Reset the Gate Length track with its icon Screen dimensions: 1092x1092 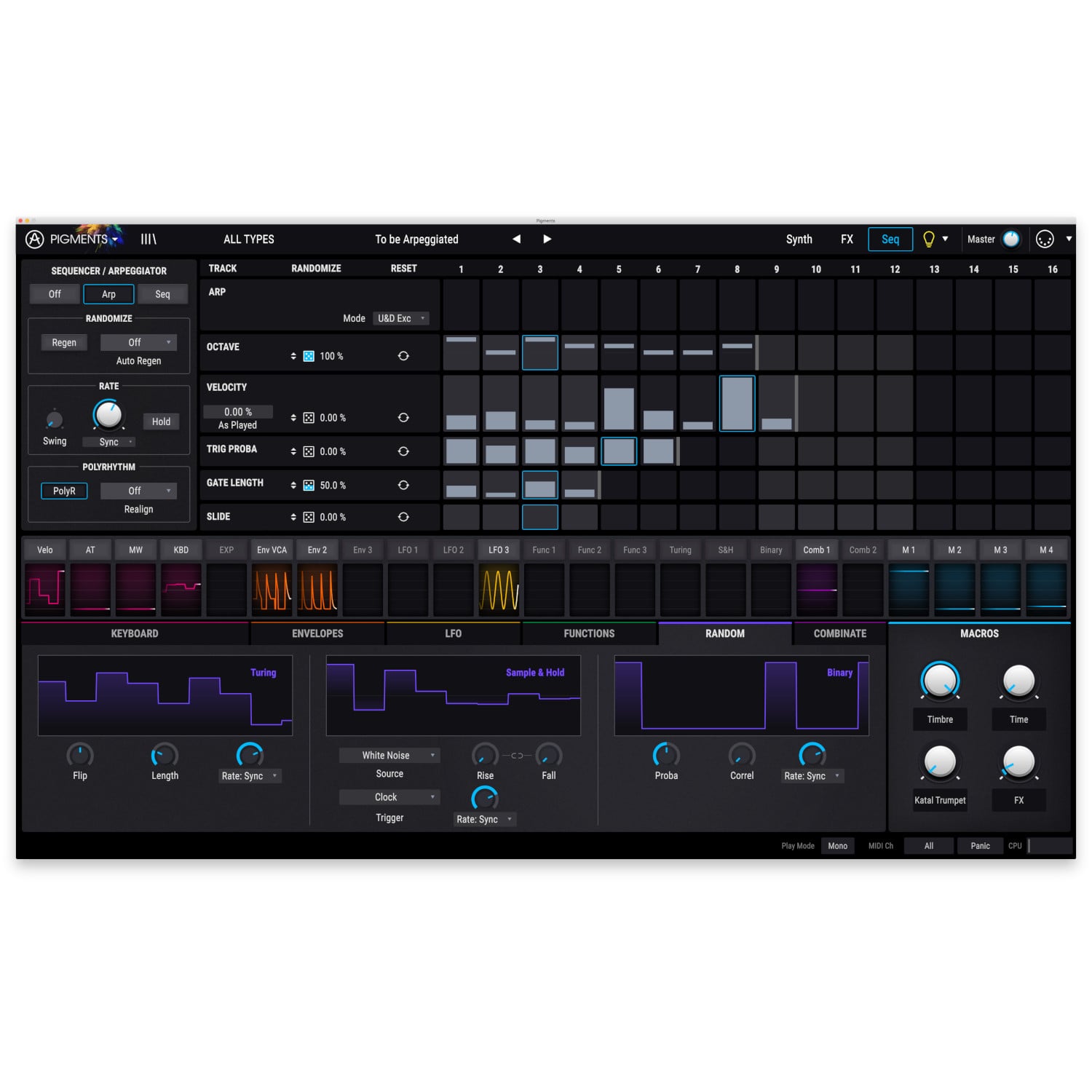(403, 485)
